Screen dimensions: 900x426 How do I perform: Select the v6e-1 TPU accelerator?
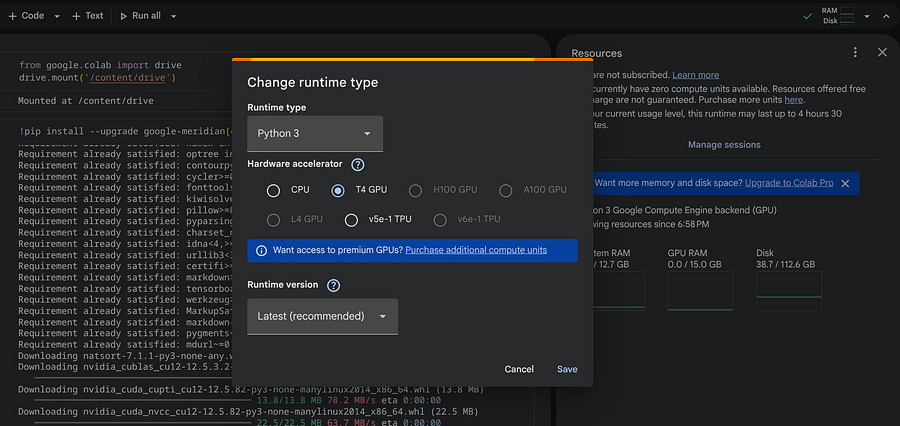440,220
